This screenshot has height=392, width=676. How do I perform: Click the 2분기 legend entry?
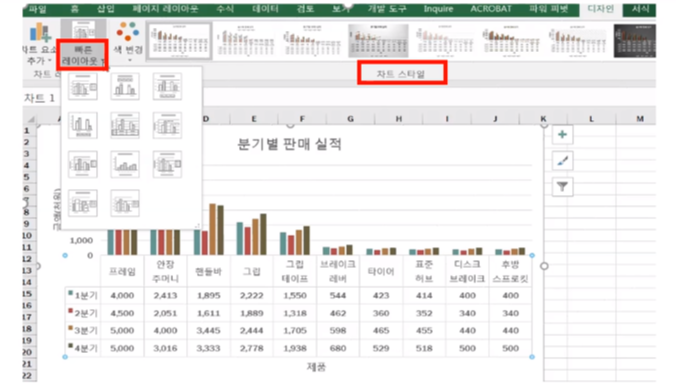point(83,313)
